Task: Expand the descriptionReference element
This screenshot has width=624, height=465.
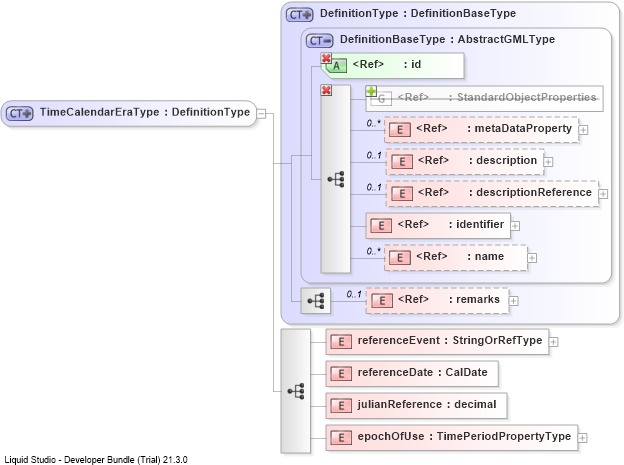Action: 603,194
